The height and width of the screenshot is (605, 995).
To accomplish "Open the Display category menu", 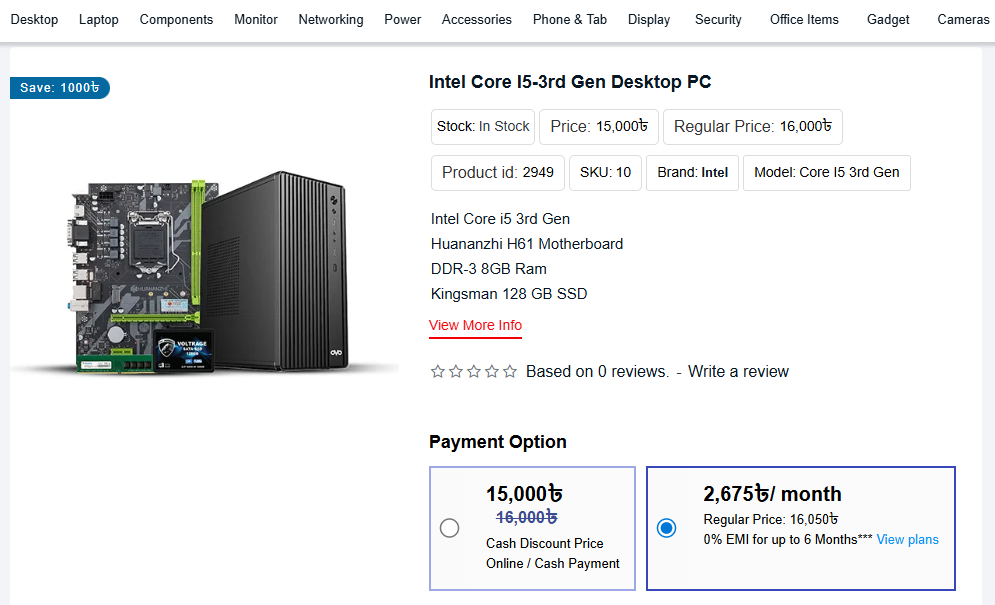I will pos(649,20).
